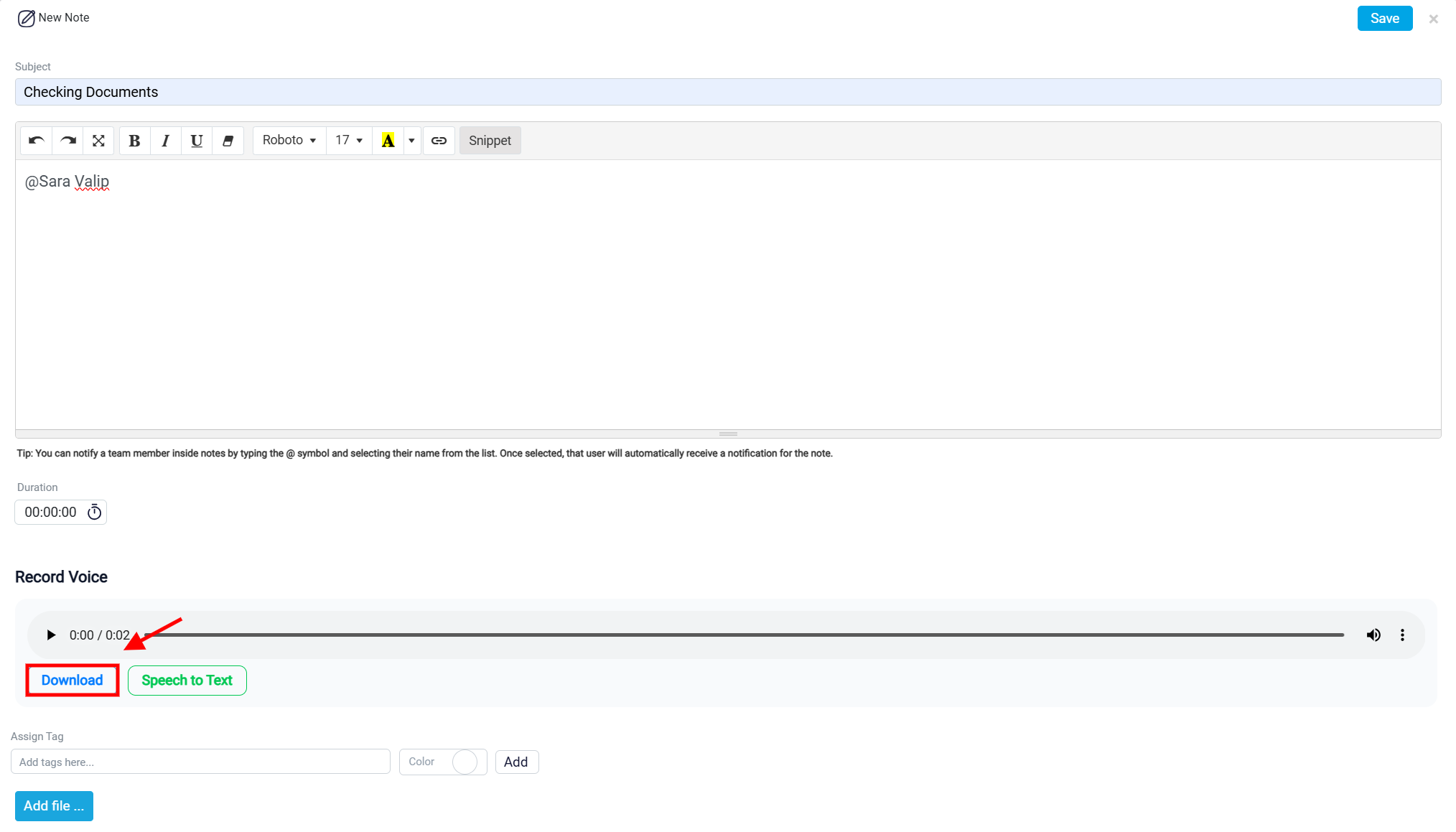
Task: Save the new note
Action: point(1384,19)
